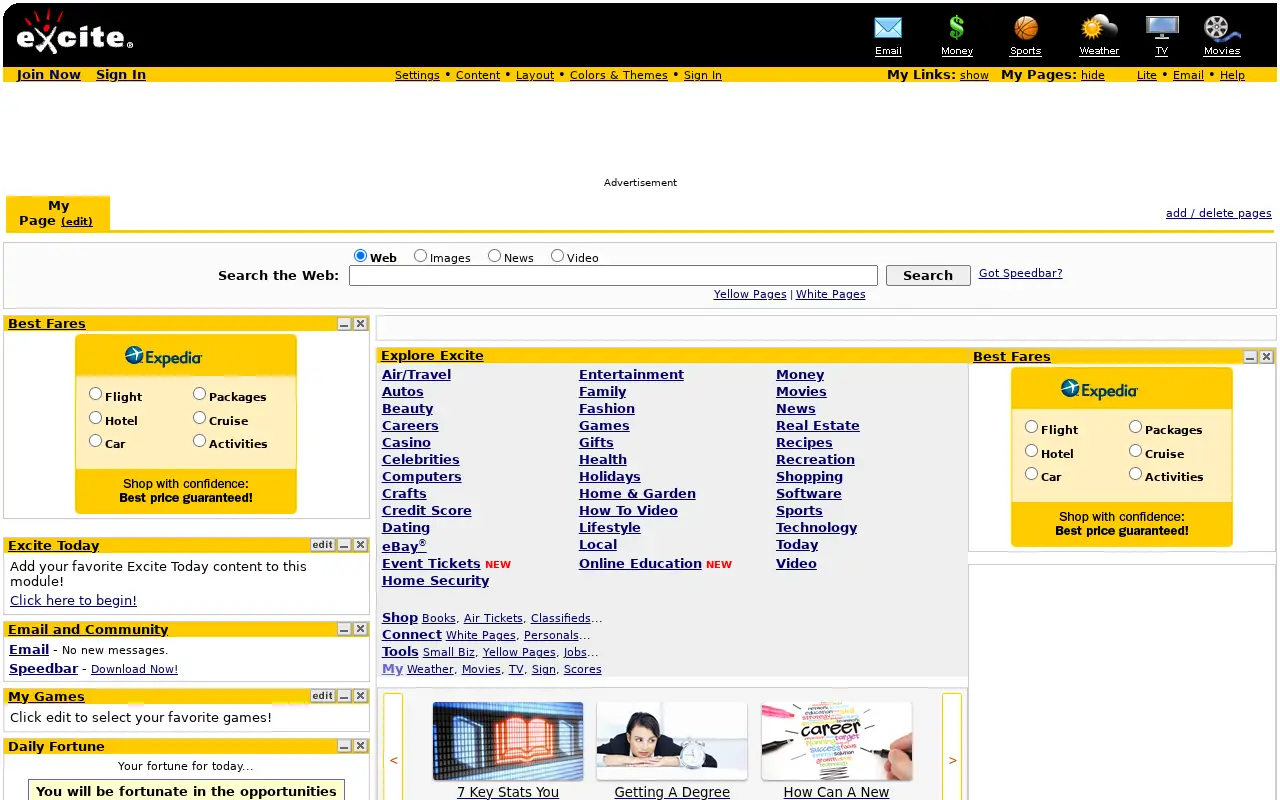1280x800 pixels.
Task: Click the Got Speedbar? link
Action: point(1020,273)
